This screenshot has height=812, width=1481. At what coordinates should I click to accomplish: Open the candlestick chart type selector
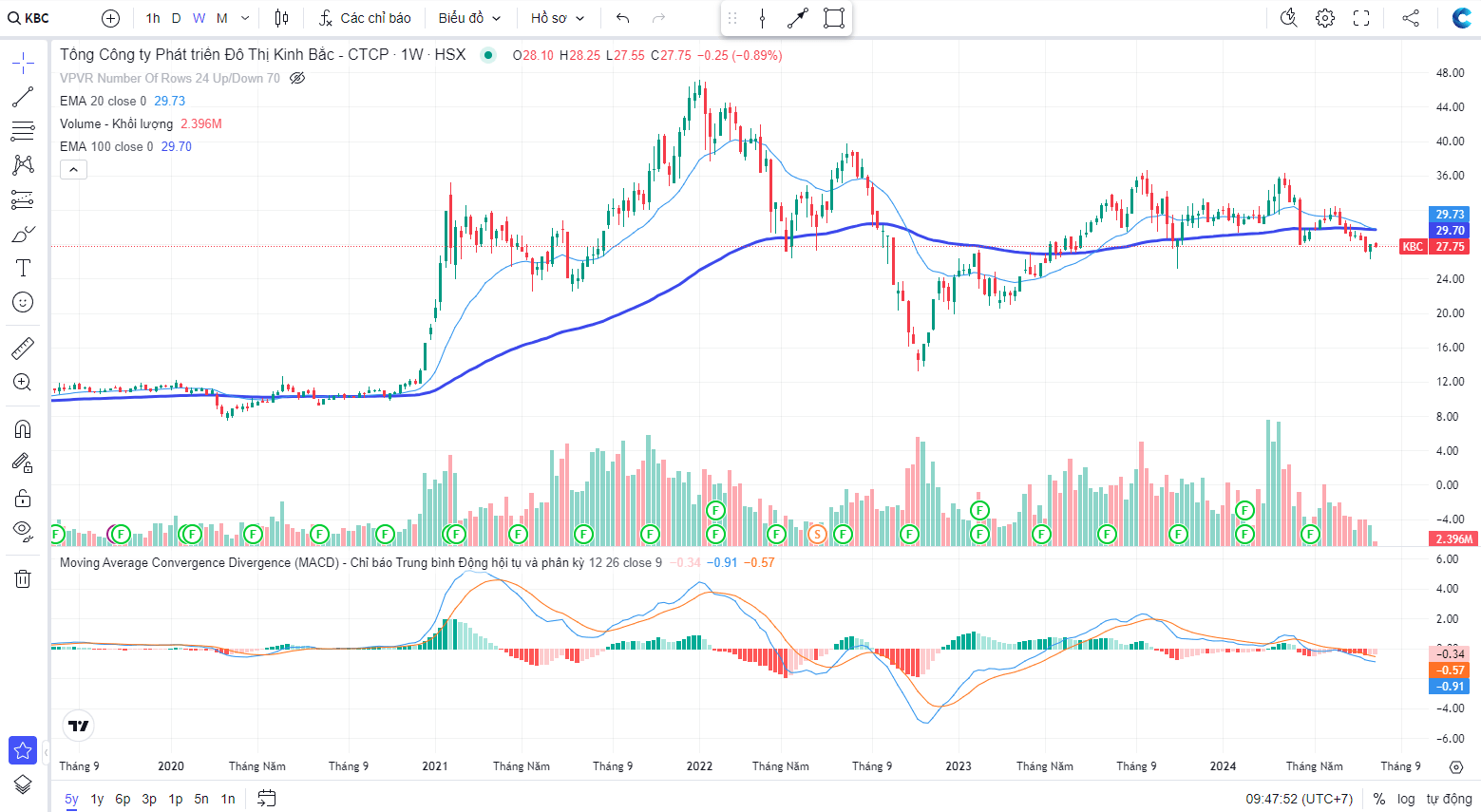pos(281,18)
